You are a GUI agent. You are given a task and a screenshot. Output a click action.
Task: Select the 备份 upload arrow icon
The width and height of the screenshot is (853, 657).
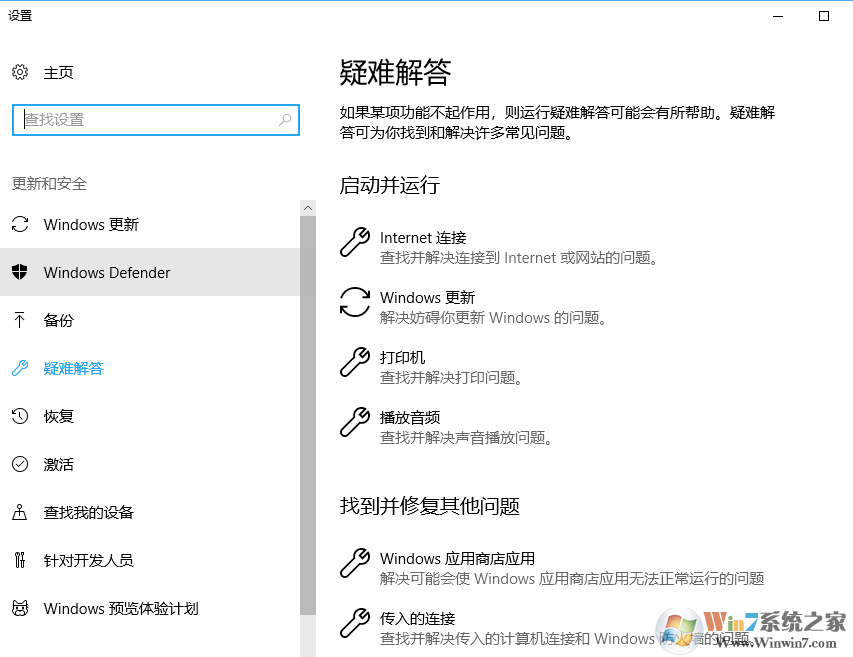coord(19,320)
